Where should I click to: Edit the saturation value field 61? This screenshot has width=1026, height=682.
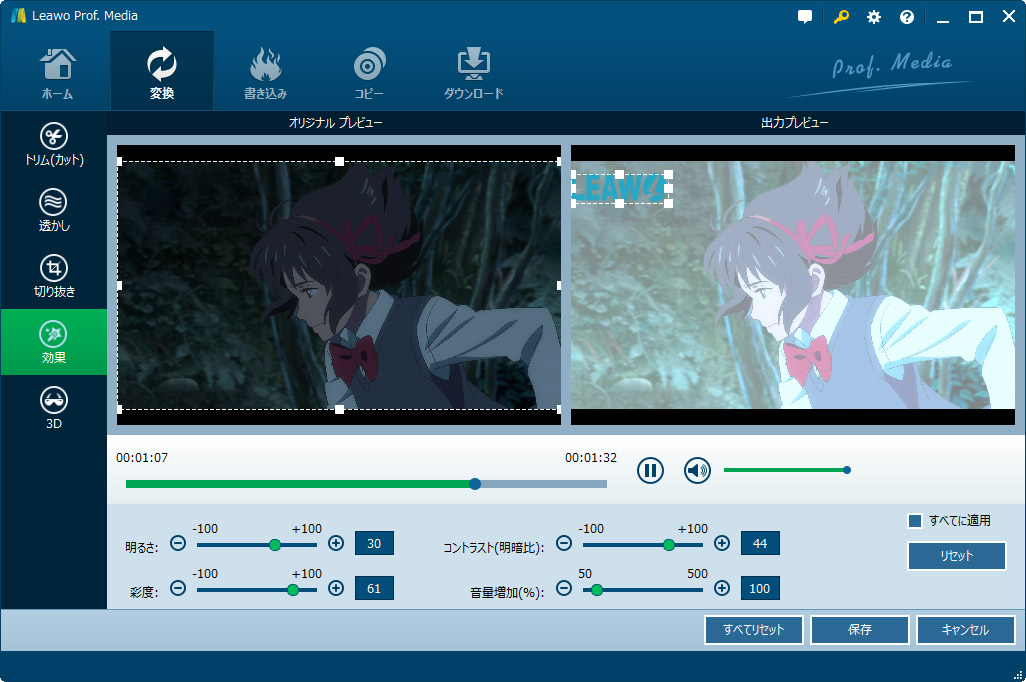point(374,588)
